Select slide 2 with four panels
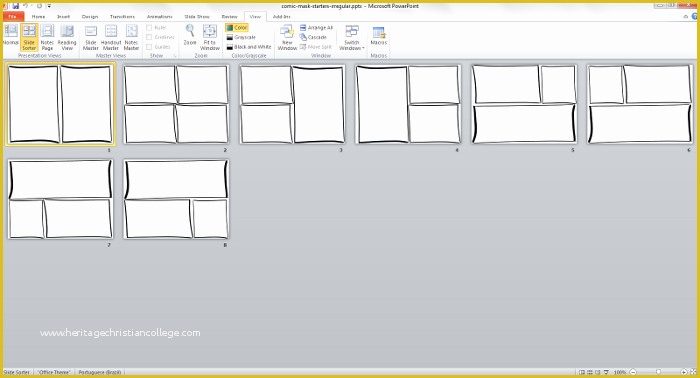 [176, 104]
